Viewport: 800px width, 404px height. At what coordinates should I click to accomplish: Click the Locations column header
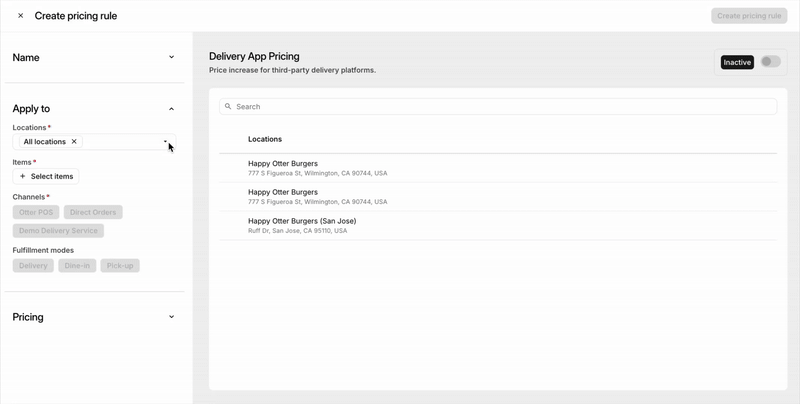(x=265, y=139)
